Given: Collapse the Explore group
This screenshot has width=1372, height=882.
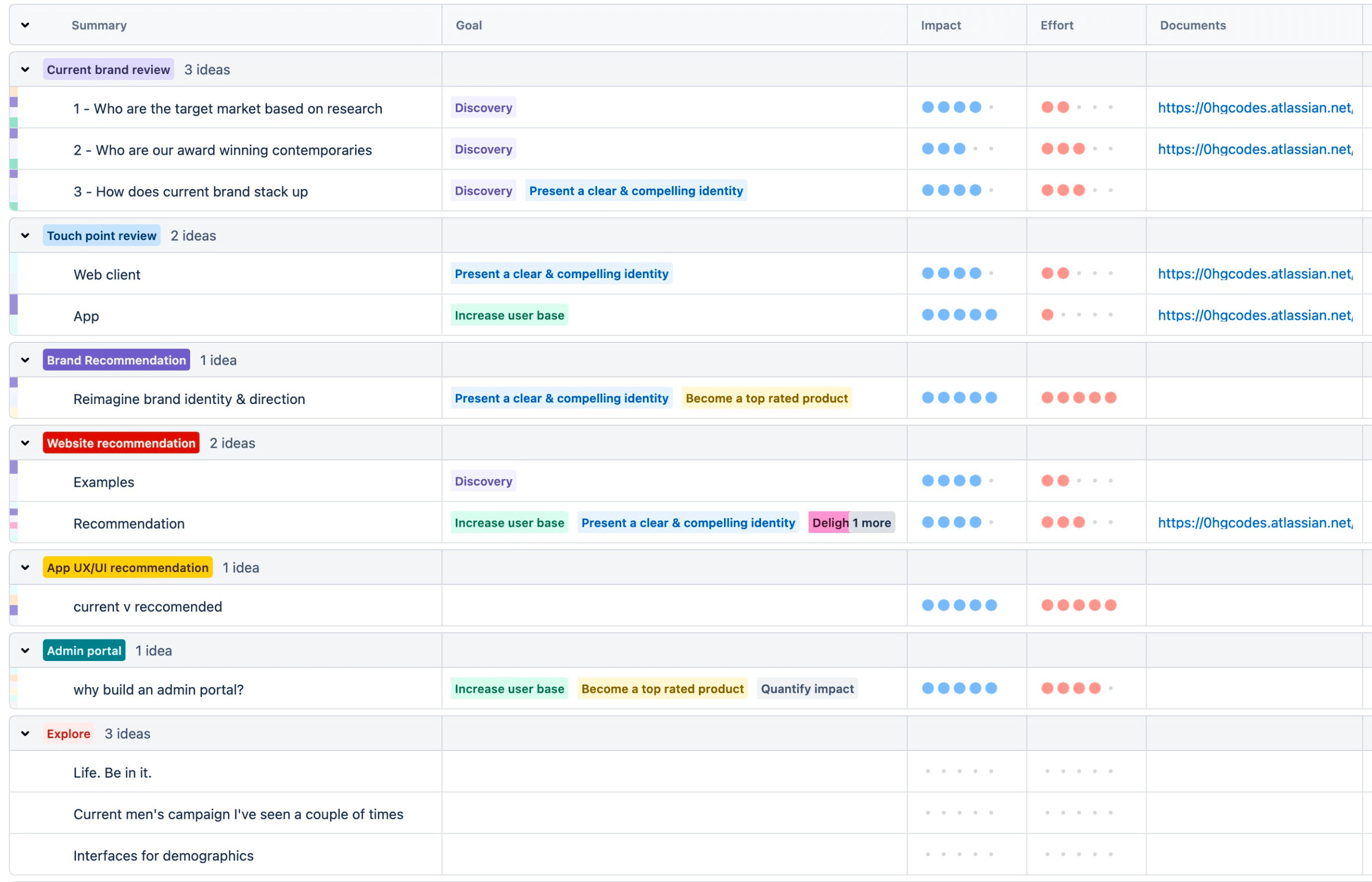Looking at the screenshot, I should click(x=25, y=733).
